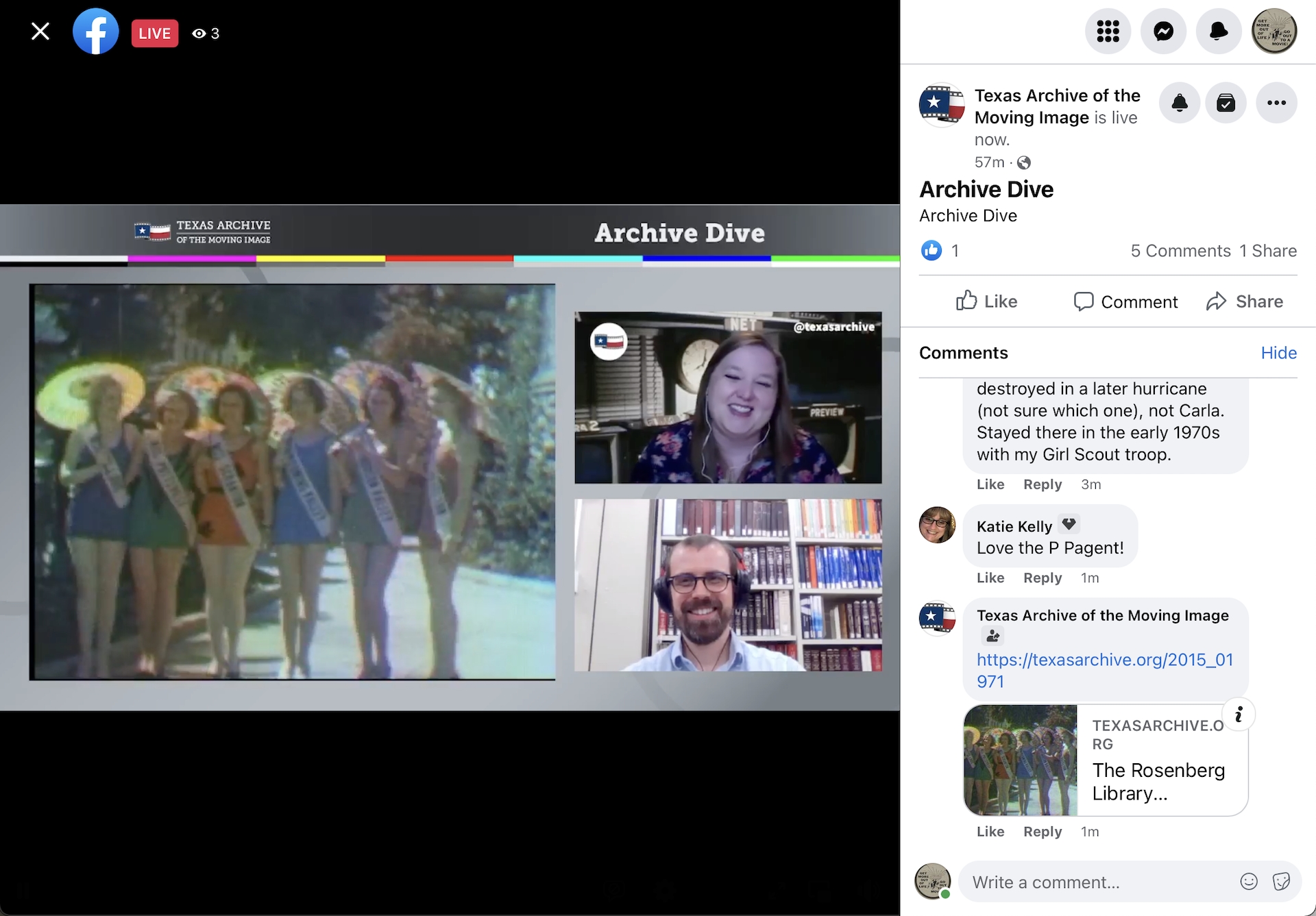The width and height of the screenshot is (1316, 916).
Task: Open the notifications bell in top bar
Action: tap(1218, 32)
